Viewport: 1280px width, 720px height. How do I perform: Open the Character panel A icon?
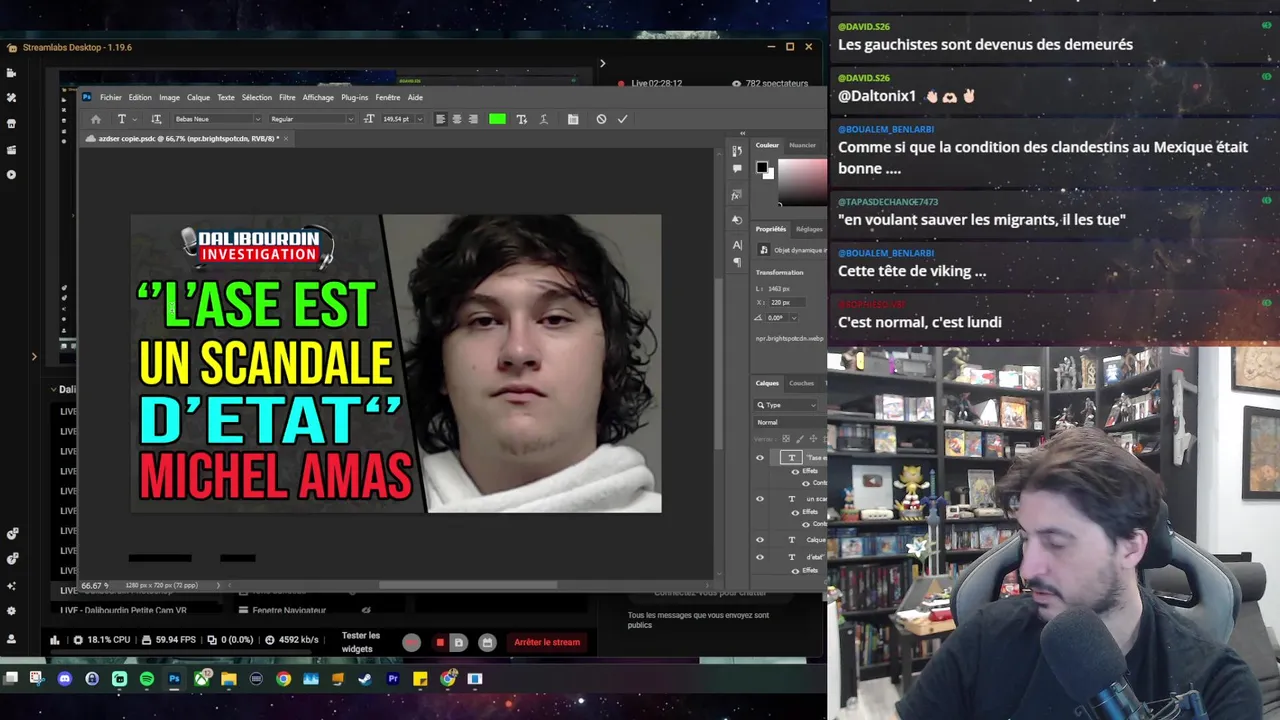tap(737, 244)
